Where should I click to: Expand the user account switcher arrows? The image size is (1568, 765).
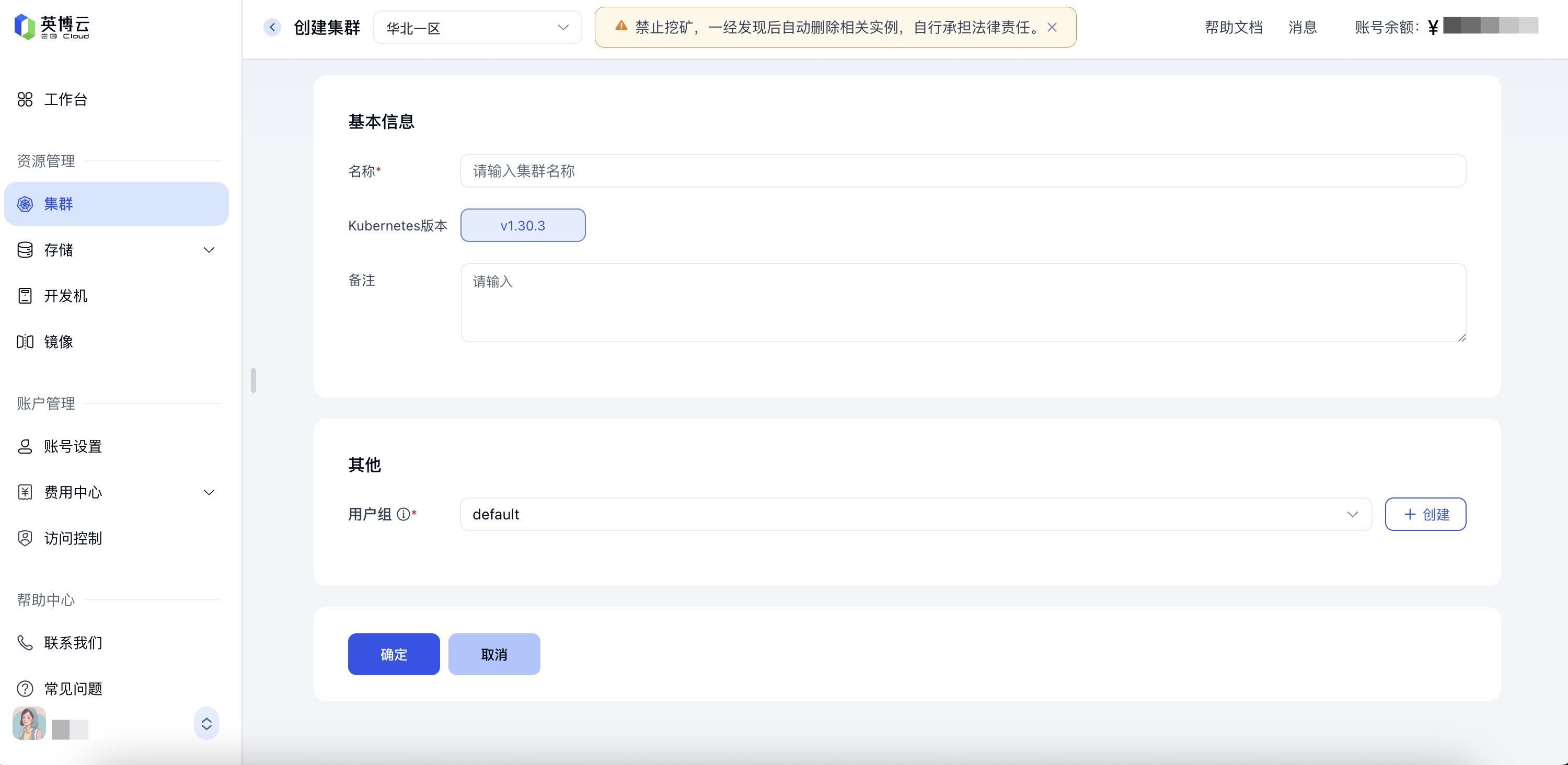click(x=206, y=724)
